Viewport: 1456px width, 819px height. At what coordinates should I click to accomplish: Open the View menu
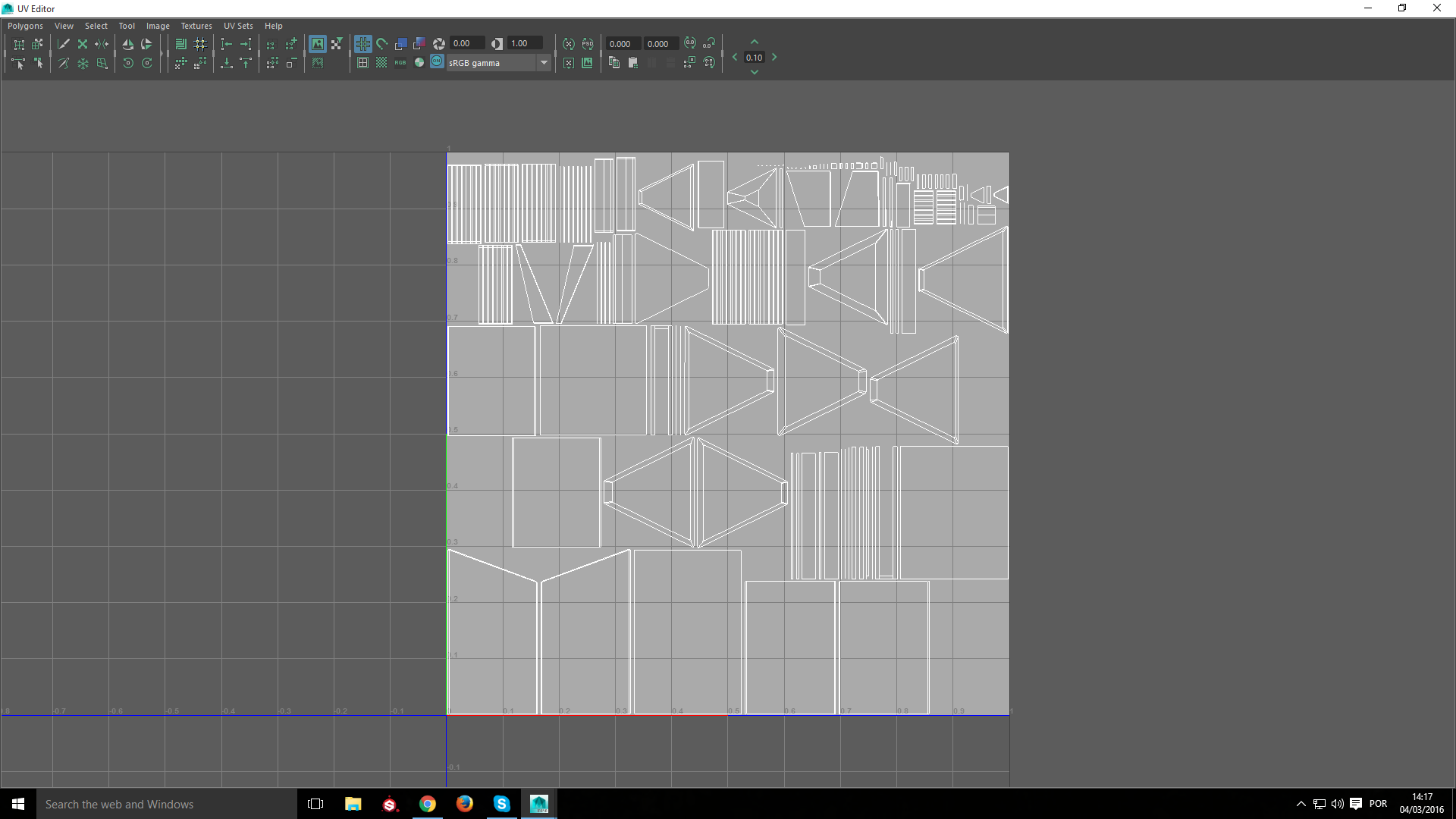coord(64,26)
